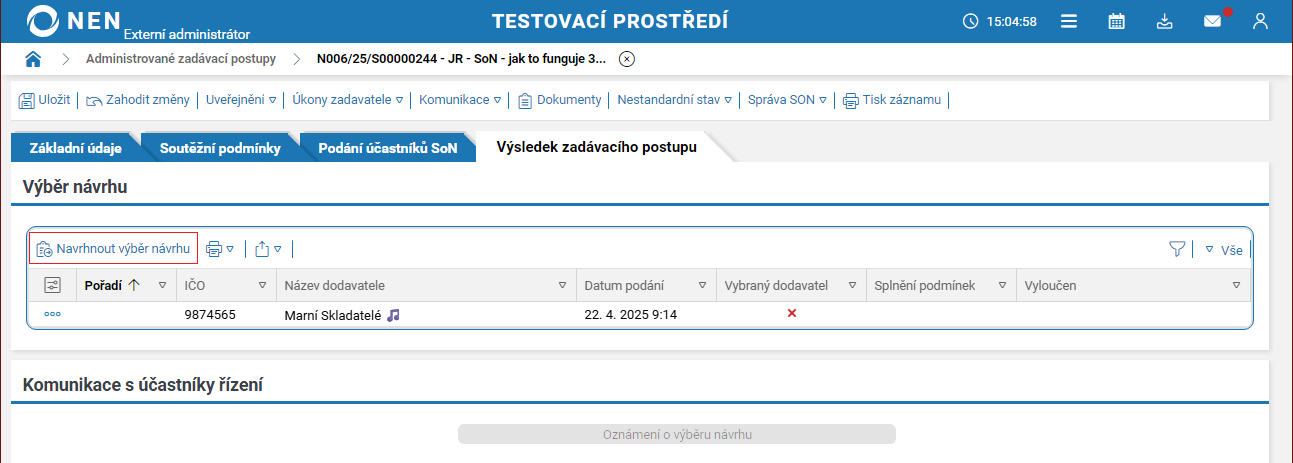Open the Správa SON dropdown
The height and width of the screenshot is (463, 1293).
click(x=788, y=100)
